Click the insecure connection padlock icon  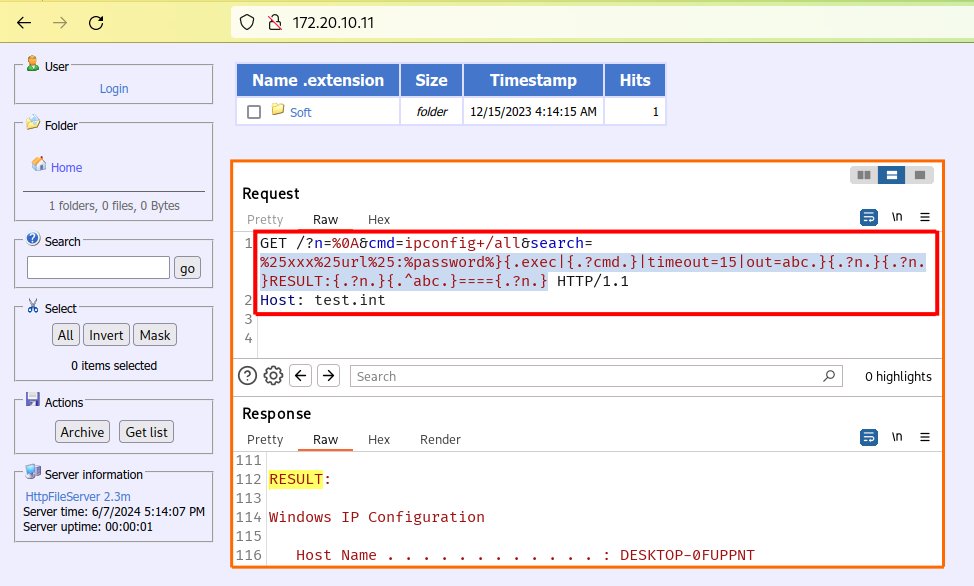[275, 22]
